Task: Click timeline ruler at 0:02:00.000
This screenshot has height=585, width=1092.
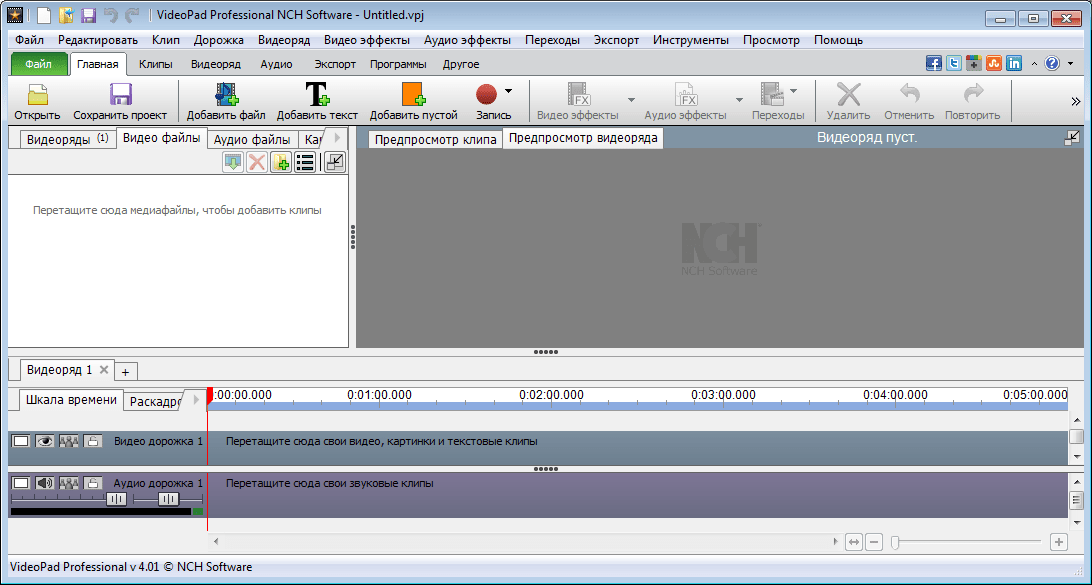Action: (x=552, y=395)
